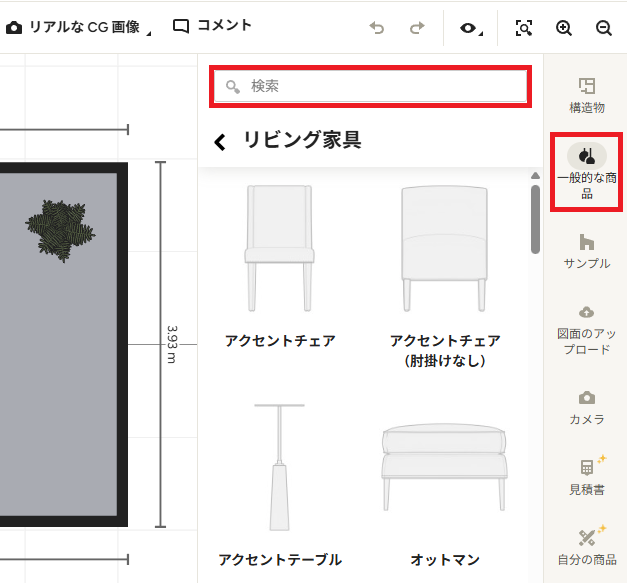Open the 見積書 sidebar tab
627x583 pixels.
click(x=587, y=476)
